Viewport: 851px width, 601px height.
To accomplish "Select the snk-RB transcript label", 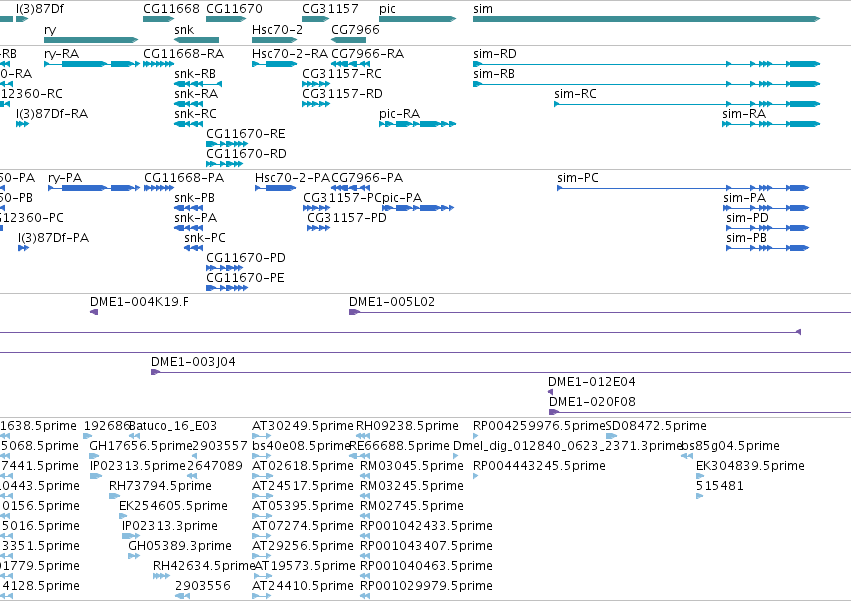I will tap(195, 74).
